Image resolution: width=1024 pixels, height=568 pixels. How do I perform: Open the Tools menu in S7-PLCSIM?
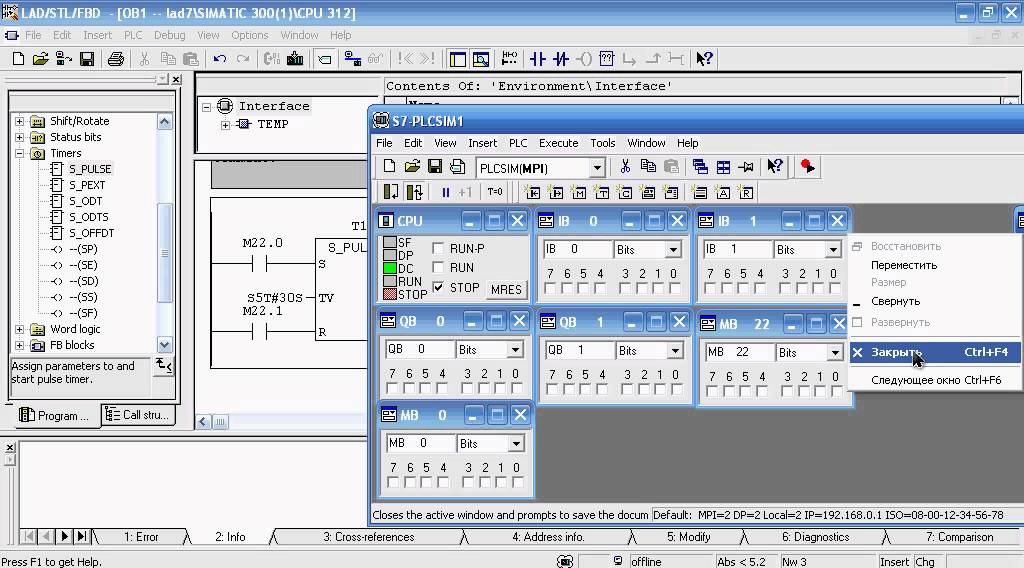coord(603,143)
